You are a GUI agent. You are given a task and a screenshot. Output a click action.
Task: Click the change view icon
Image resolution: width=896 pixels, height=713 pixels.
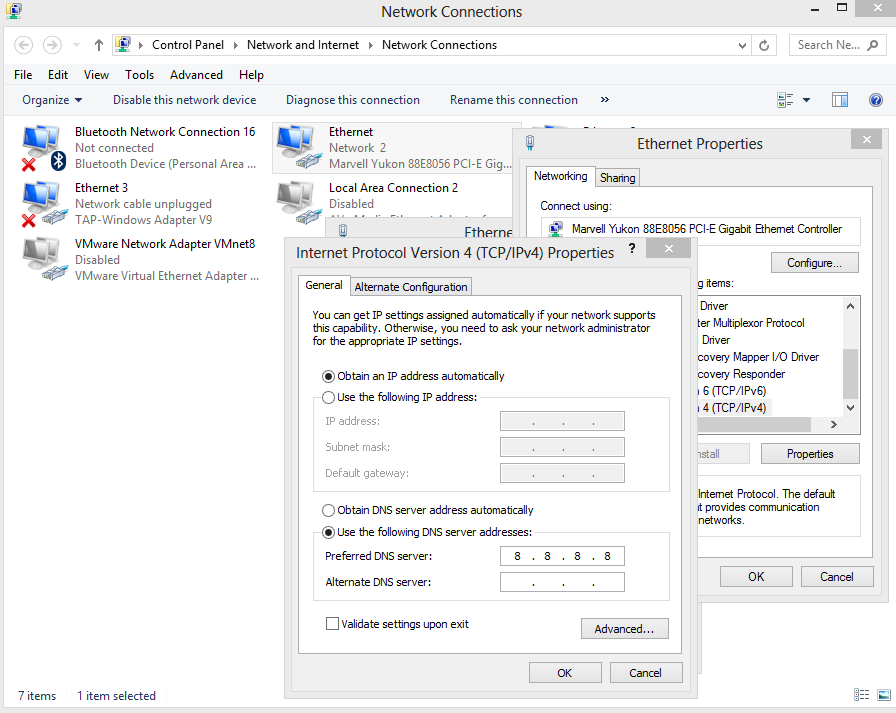(786, 100)
